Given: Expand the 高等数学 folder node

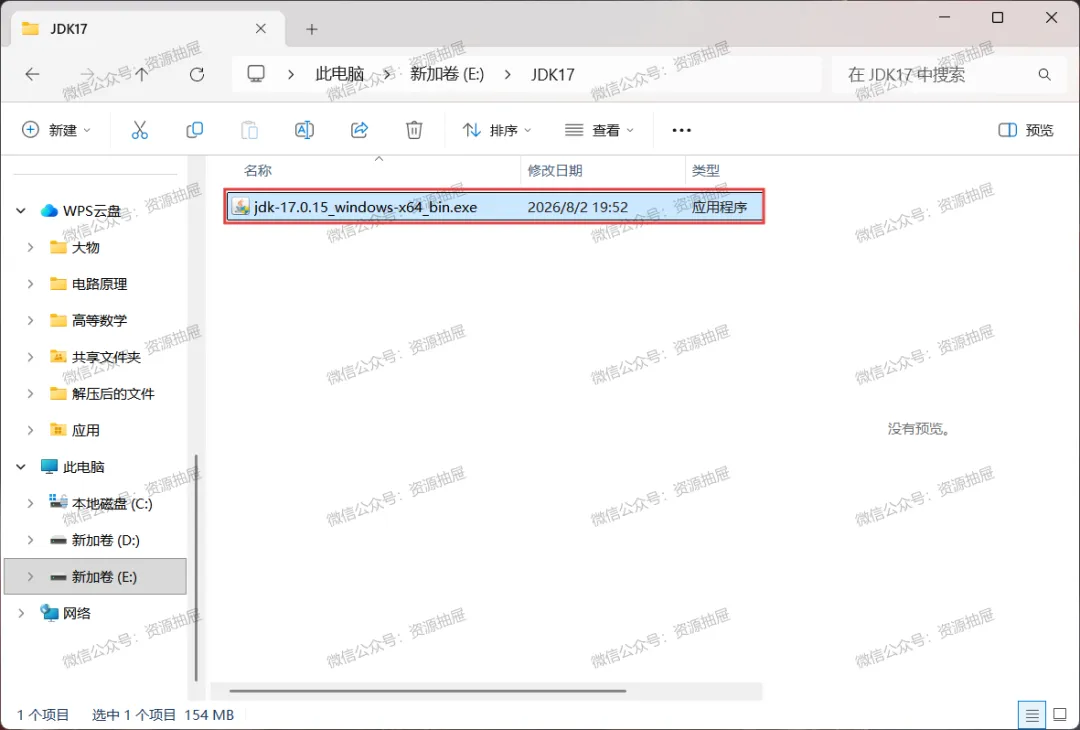Looking at the screenshot, I should click(30, 320).
